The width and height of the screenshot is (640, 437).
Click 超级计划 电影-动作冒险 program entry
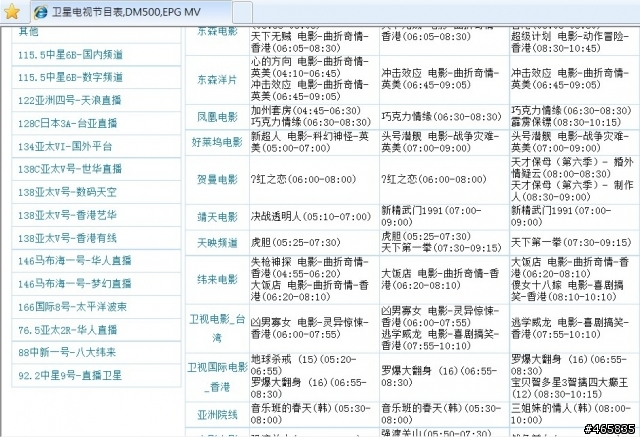coord(569,42)
